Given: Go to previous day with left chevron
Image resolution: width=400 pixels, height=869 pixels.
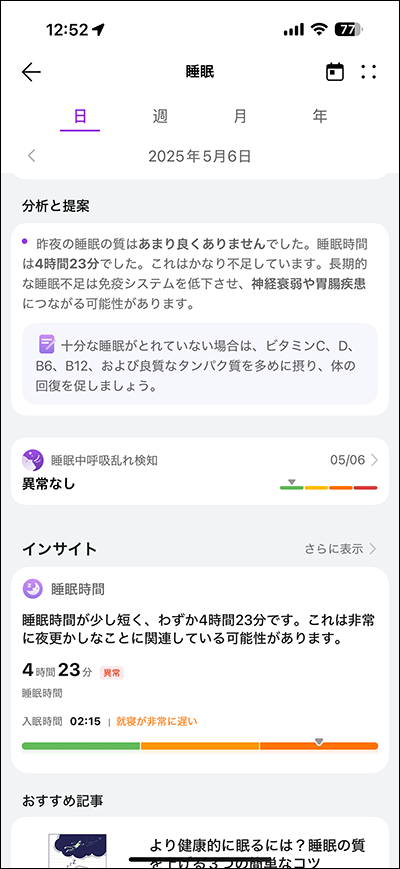Looking at the screenshot, I should 32,156.
